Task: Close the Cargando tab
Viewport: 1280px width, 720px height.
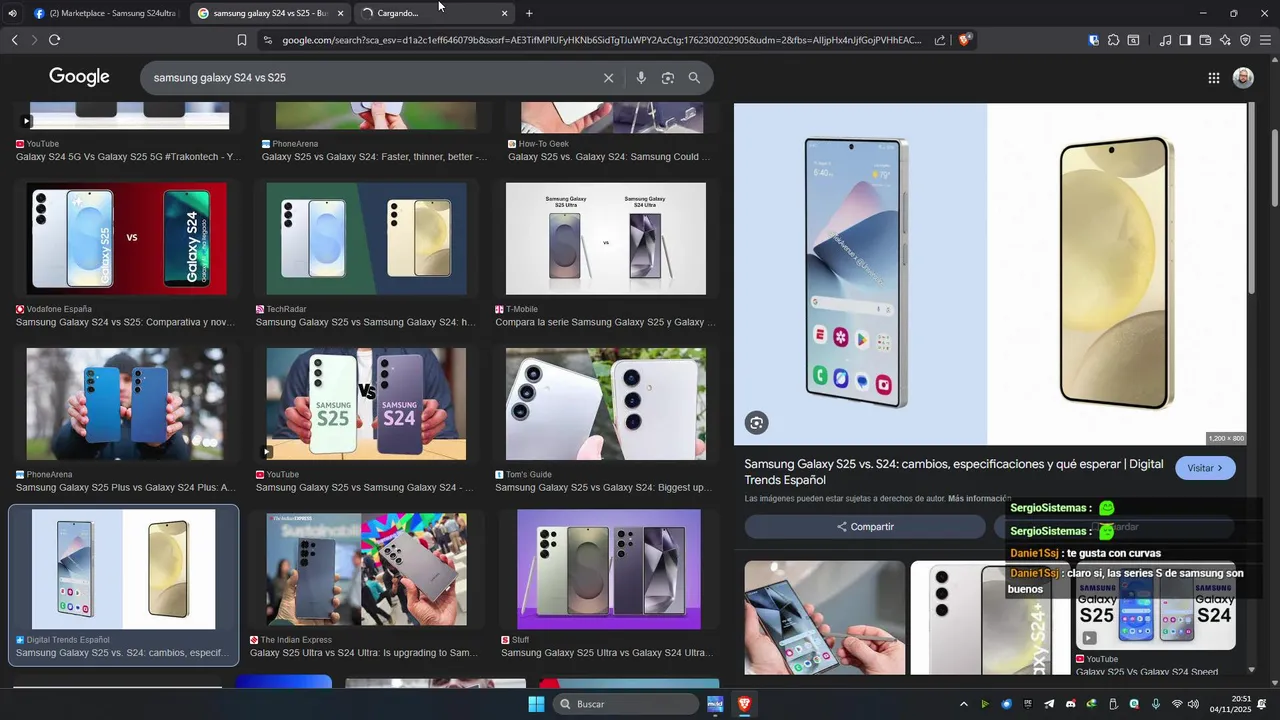Action: point(504,13)
